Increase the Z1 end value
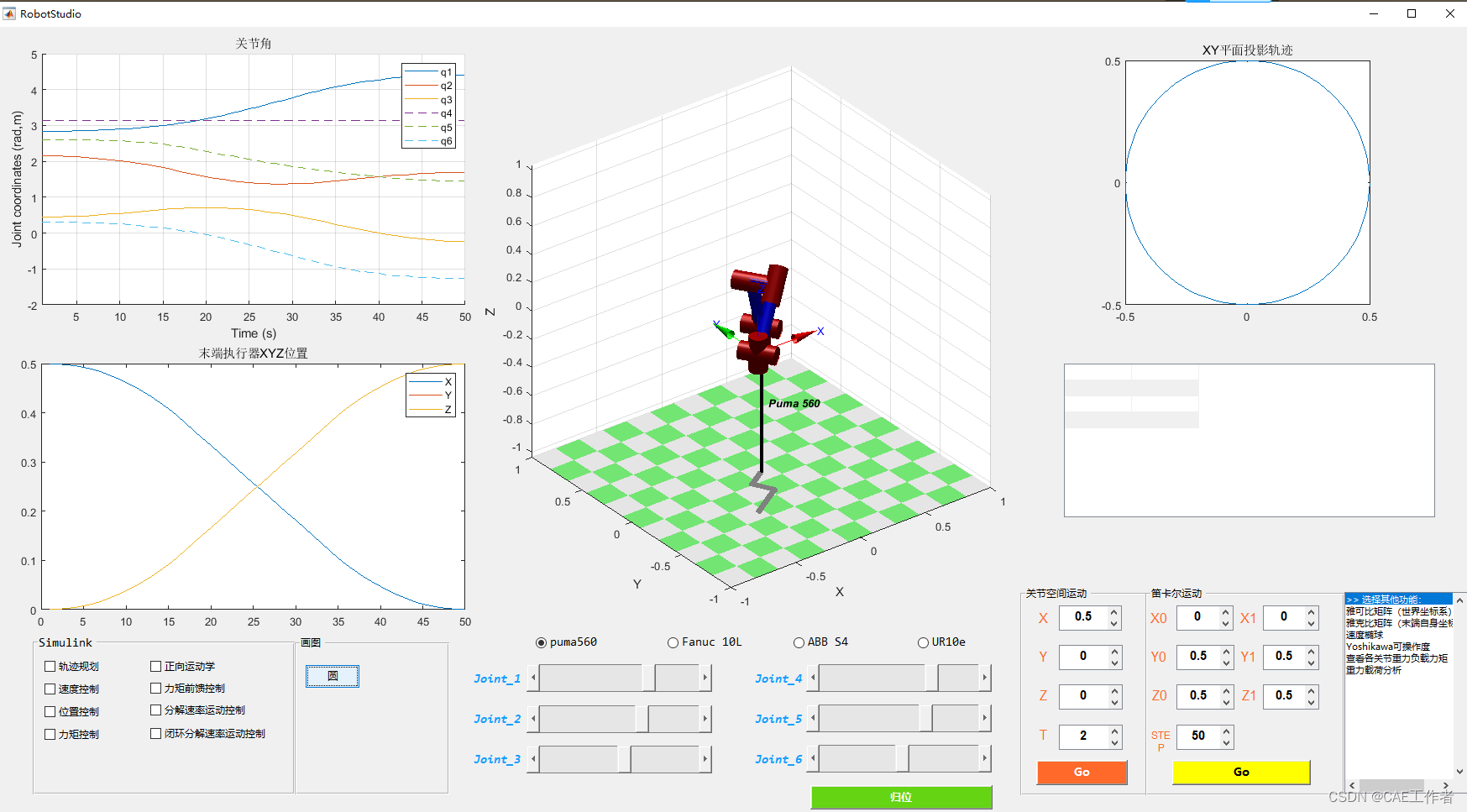The width and height of the screenshot is (1467, 812). point(1312,690)
